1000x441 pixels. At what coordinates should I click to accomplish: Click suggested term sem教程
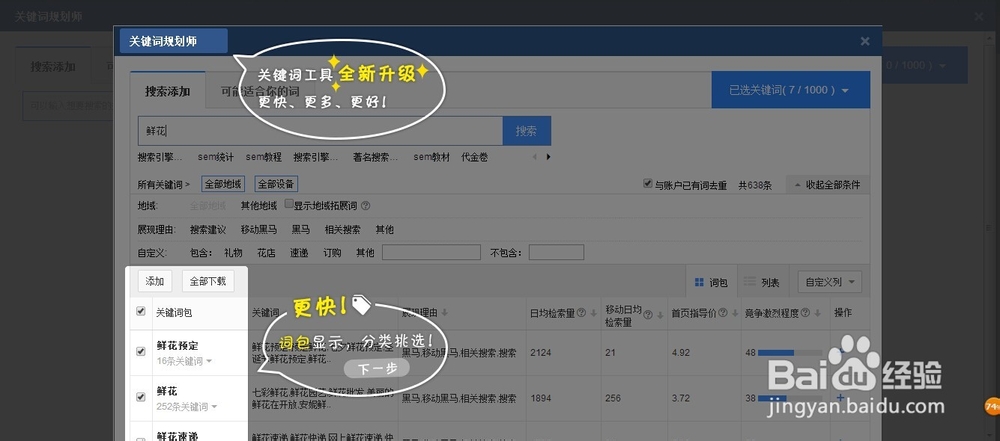coord(263,157)
